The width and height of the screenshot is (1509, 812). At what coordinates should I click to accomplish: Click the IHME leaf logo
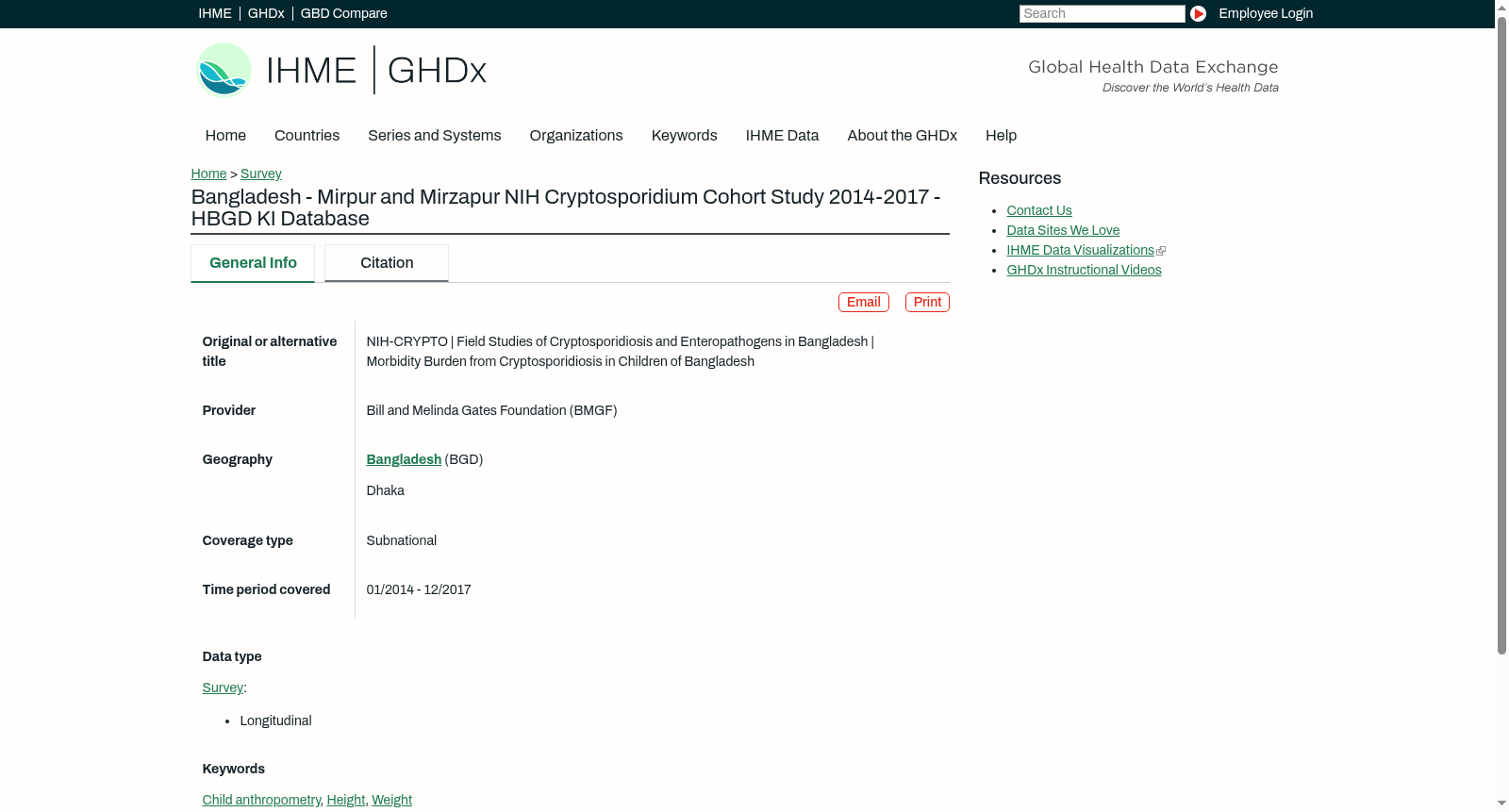click(224, 70)
